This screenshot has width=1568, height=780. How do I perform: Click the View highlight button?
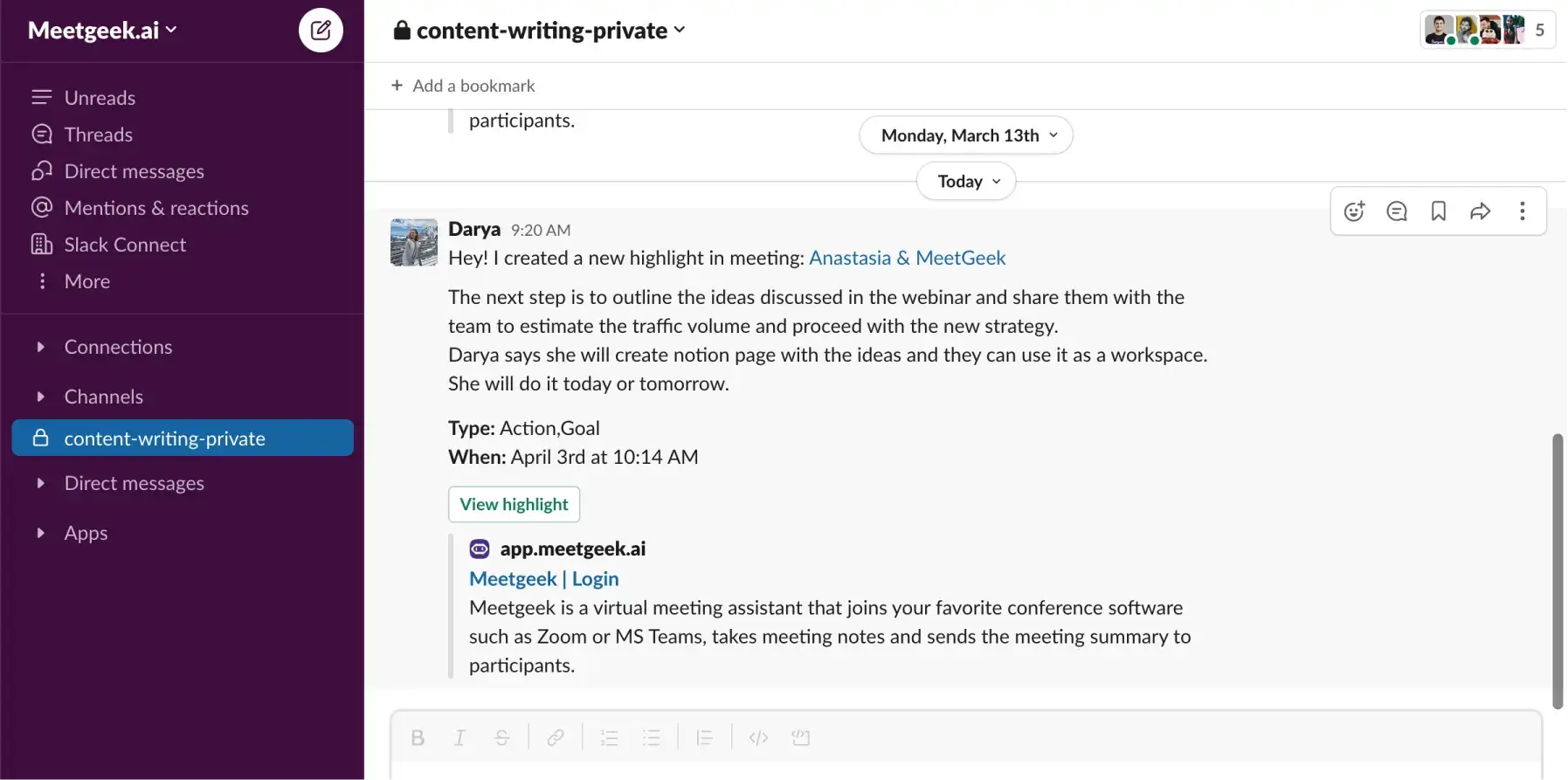click(x=514, y=504)
